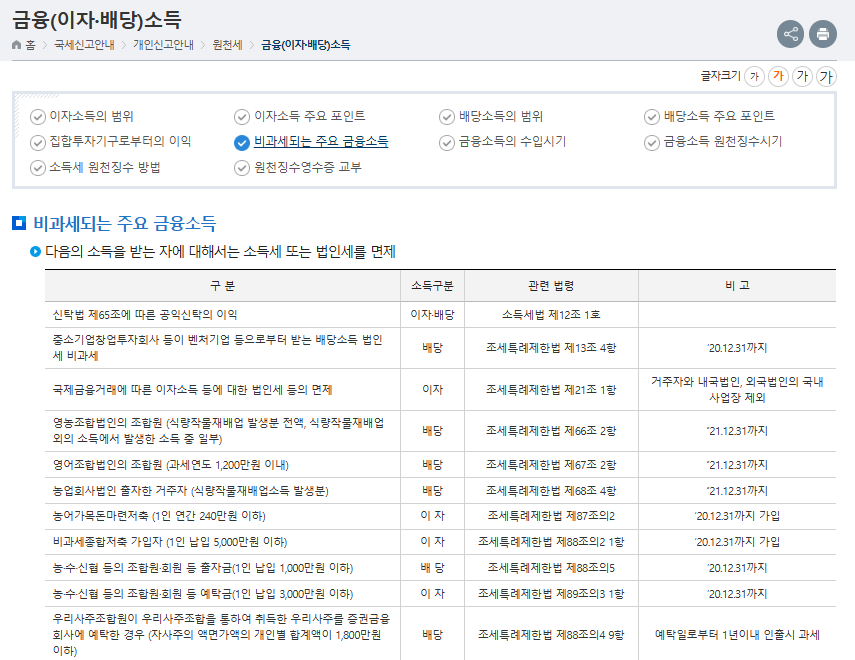Select the orange 가 default font size

[777, 77]
